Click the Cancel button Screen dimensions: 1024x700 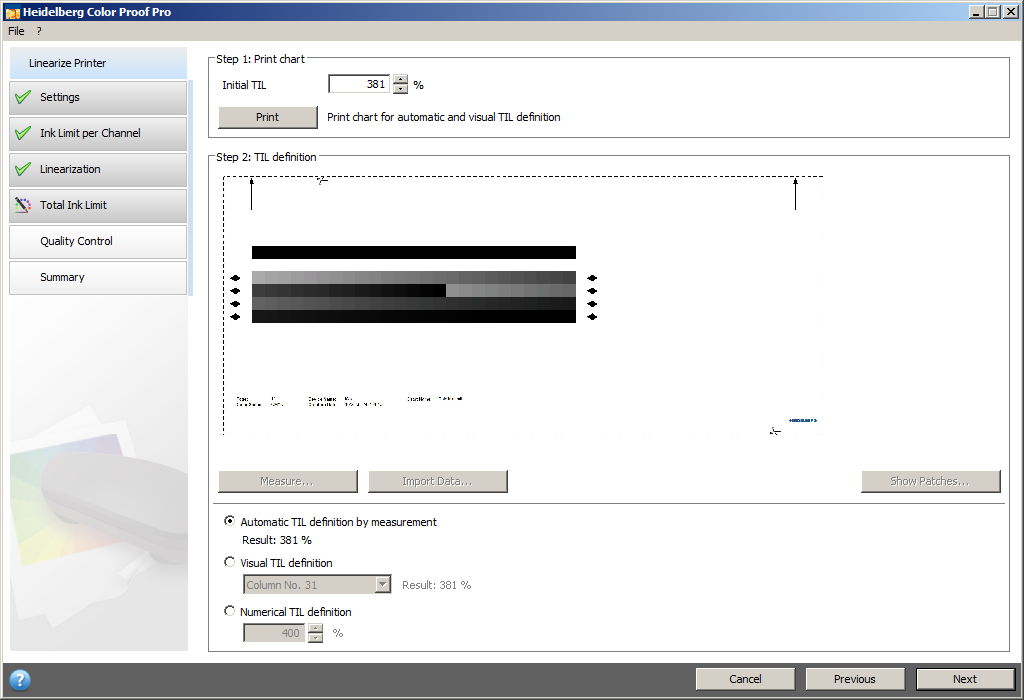(745, 679)
